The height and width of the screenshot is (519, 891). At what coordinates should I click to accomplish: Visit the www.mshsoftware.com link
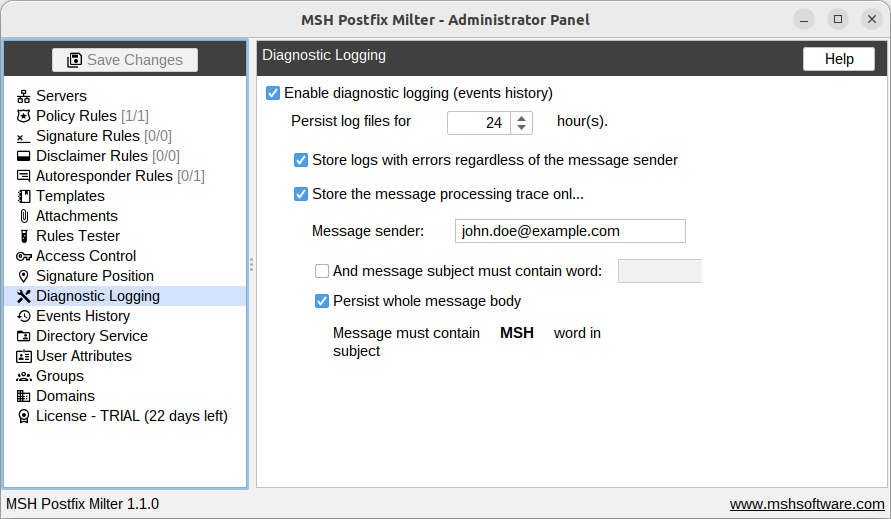(x=807, y=504)
